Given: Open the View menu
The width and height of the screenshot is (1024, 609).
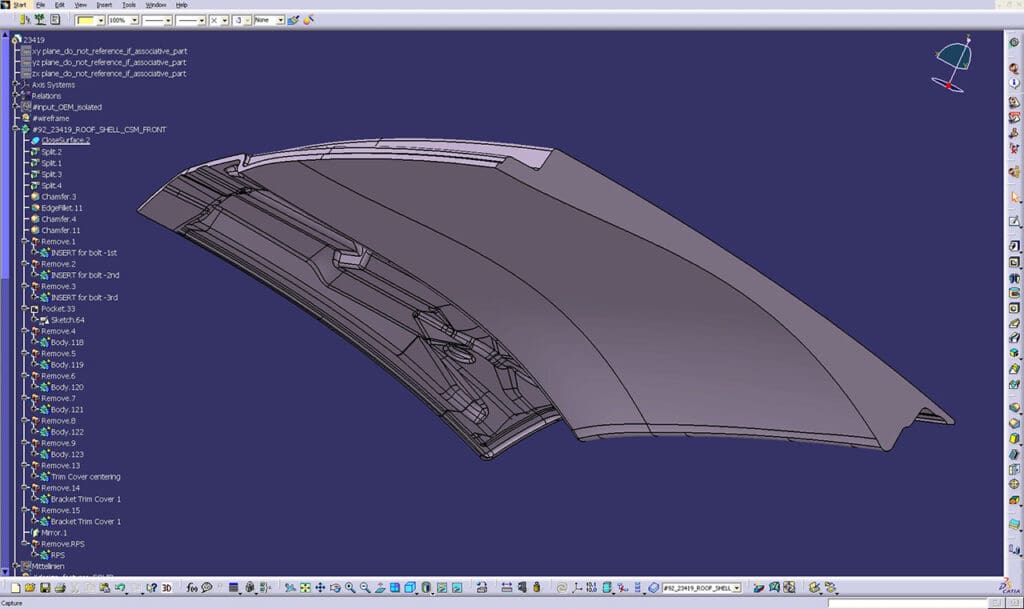Looking at the screenshot, I should (x=80, y=5).
